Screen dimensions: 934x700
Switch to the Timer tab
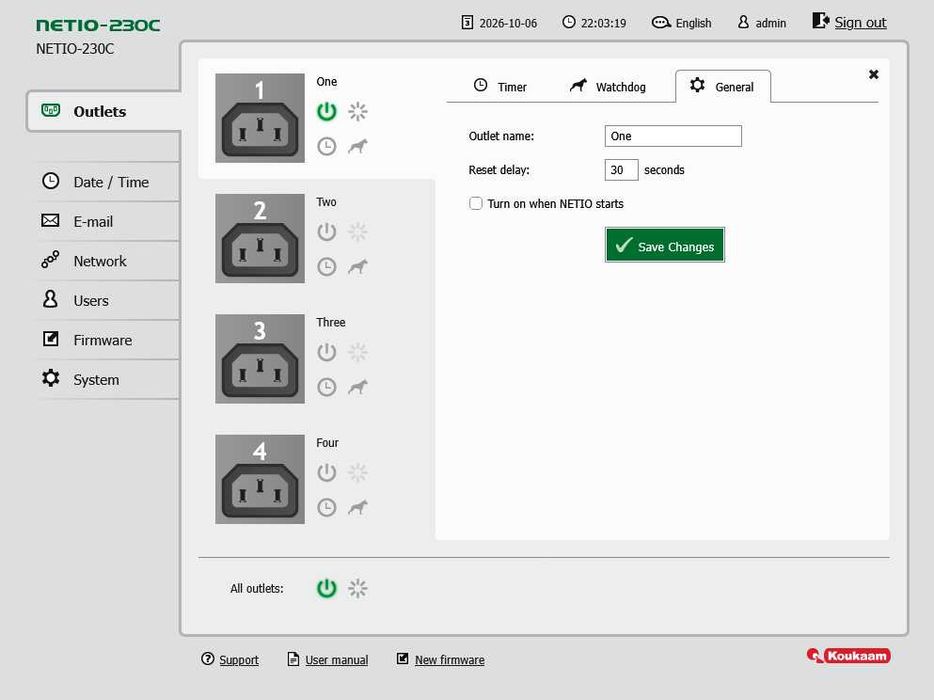point(500,87)
